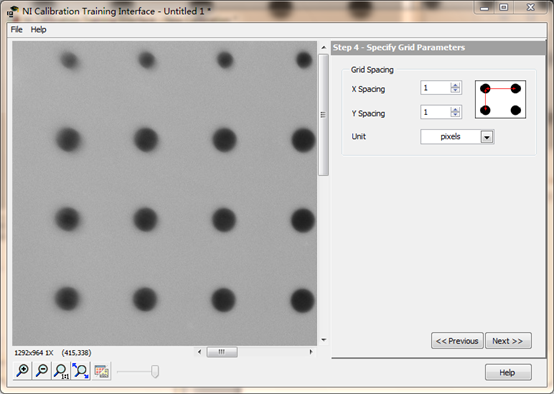Click the Zoom 1:1 icon

(x=61, y=371)
